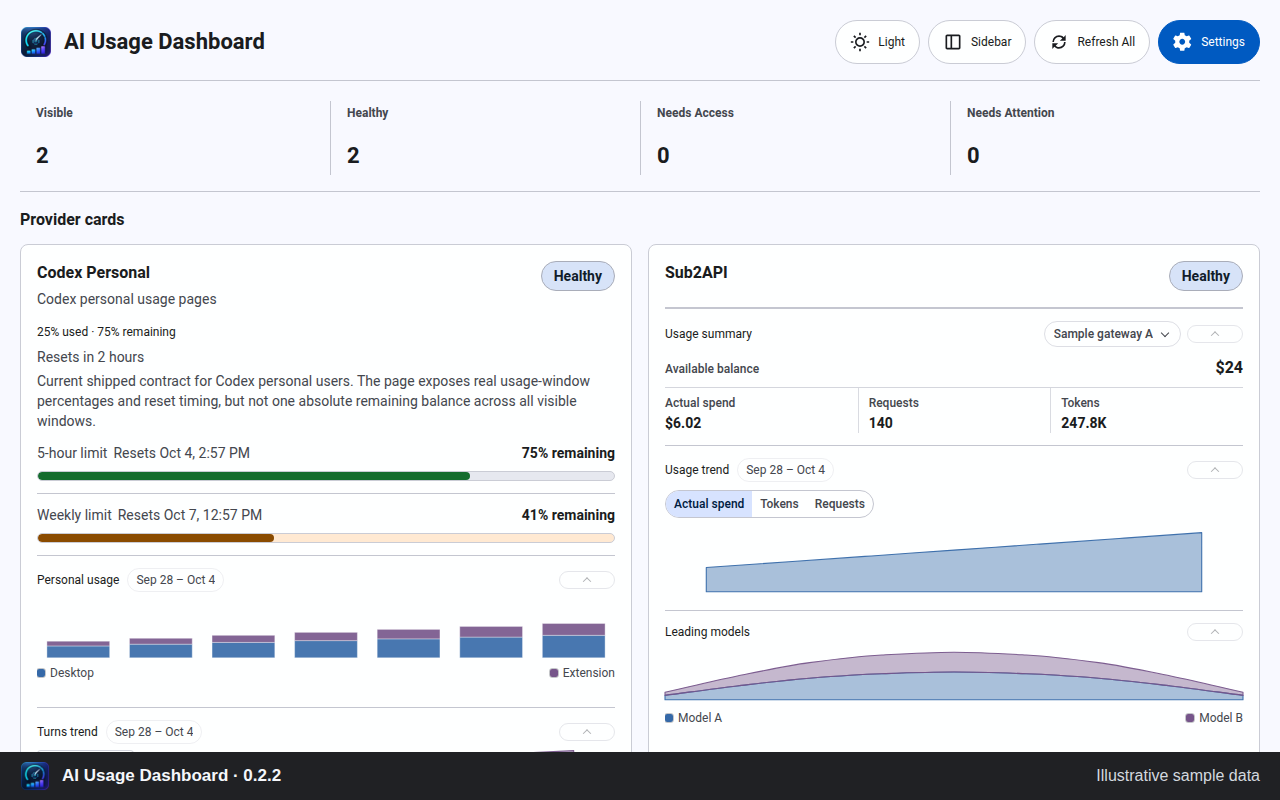This screenshot has width=1280, height=800.
Task: Click the Resets in 2 hours text
Action: pyautogui.click(x=90, y=357)
